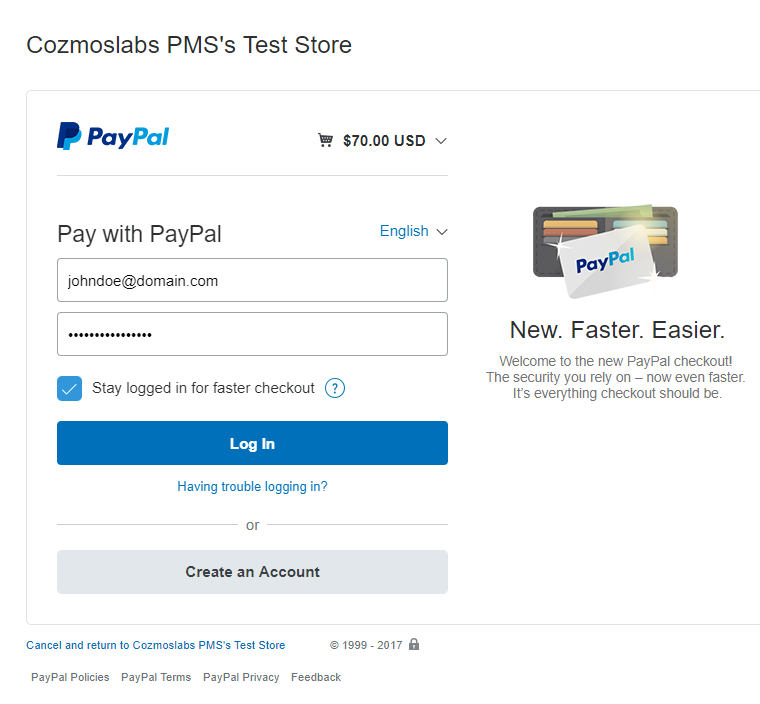Image resolution: width=760 pixels, height=704 pixels.
Task: Uncheck Stay logged in for faster checkout
Action: [x=69, y=388]
